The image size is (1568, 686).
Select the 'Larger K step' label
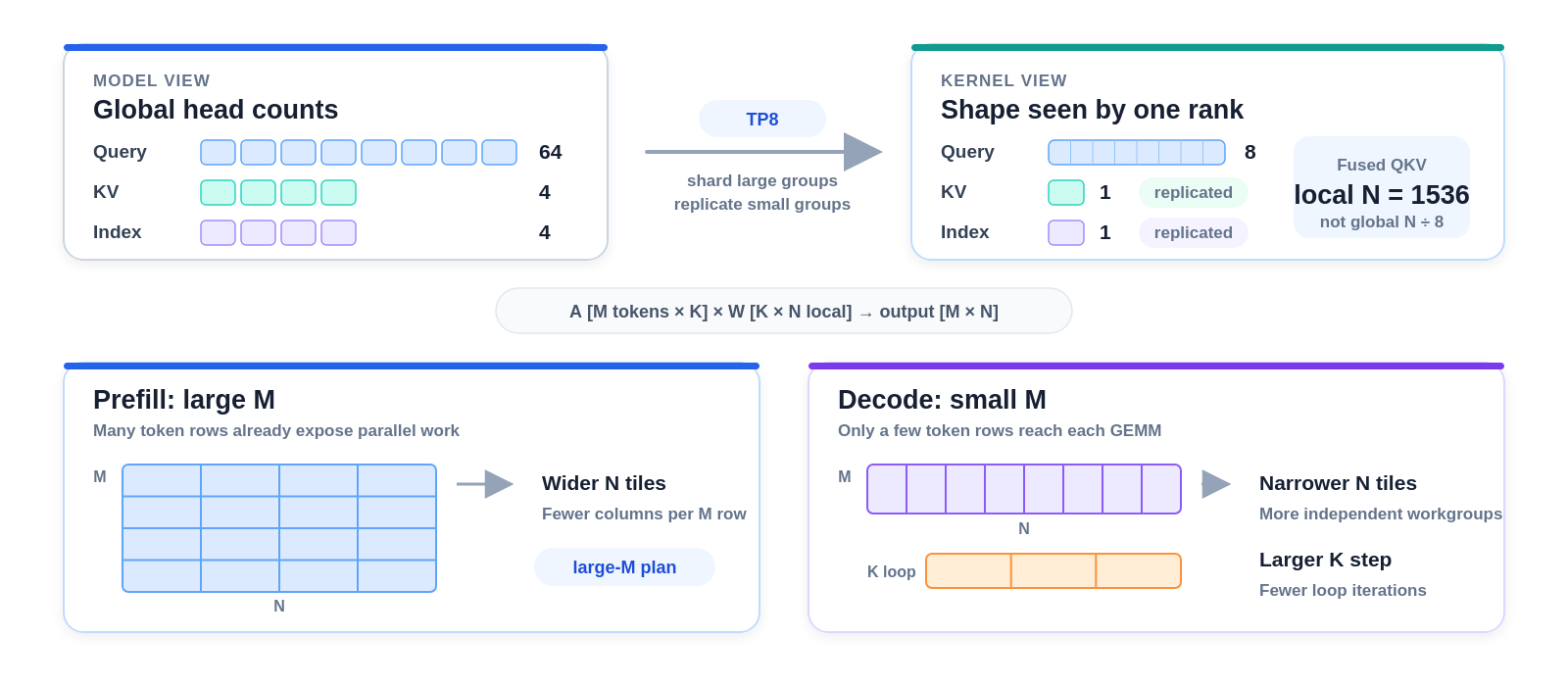click(1325, 560)
